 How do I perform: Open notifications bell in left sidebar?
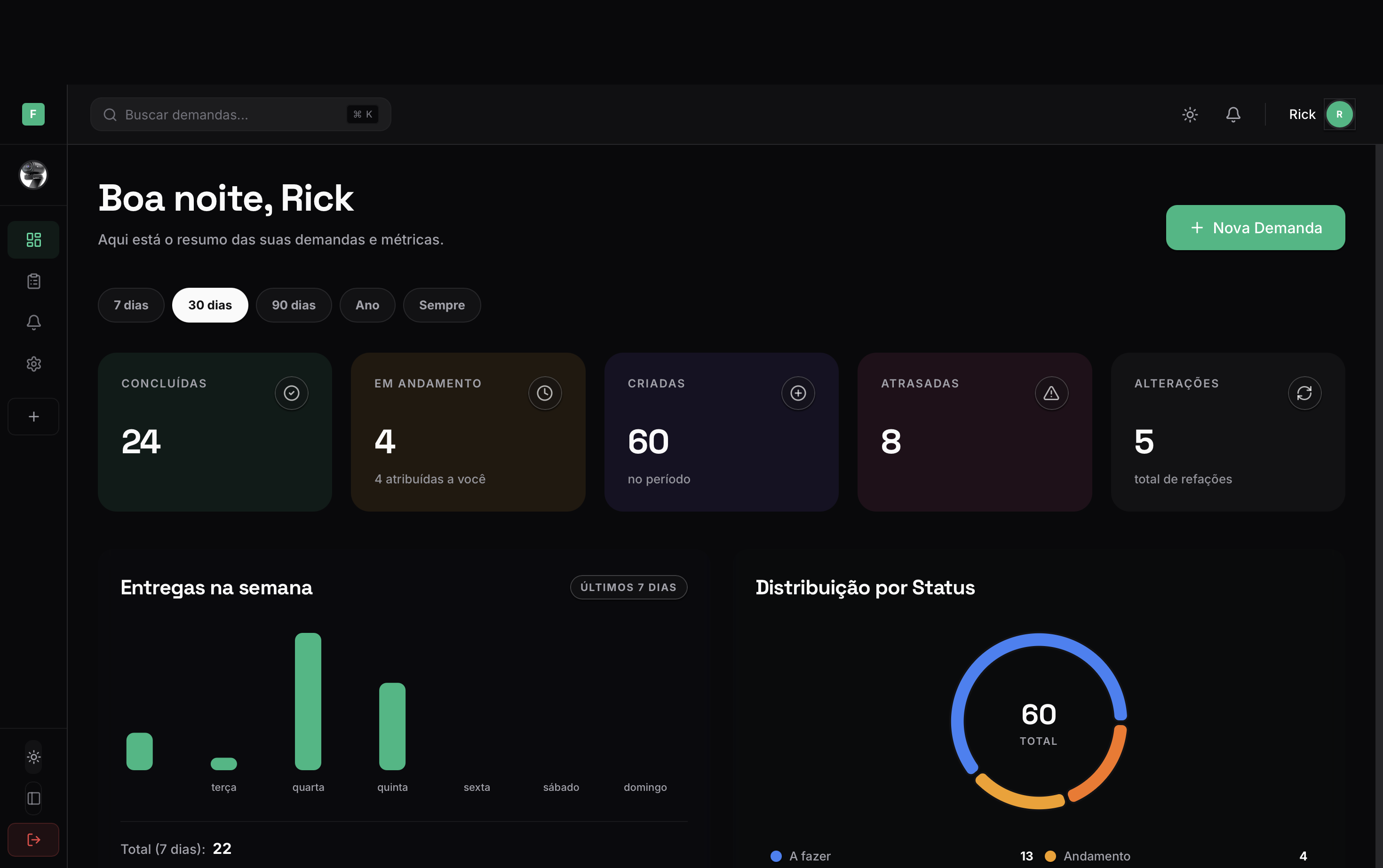pos(33,323)
